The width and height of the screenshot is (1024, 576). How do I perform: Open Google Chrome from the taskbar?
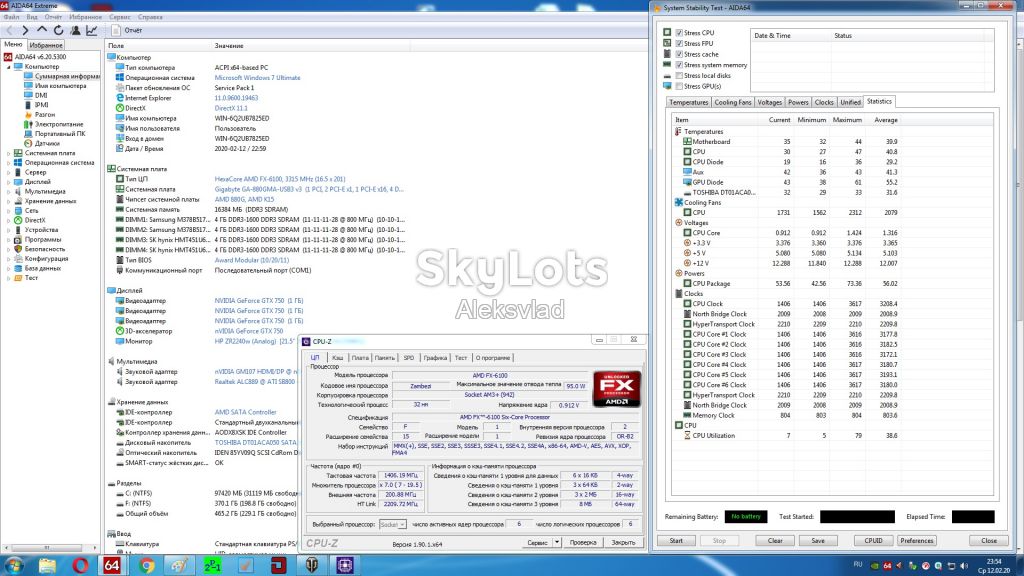click(146, 565)
